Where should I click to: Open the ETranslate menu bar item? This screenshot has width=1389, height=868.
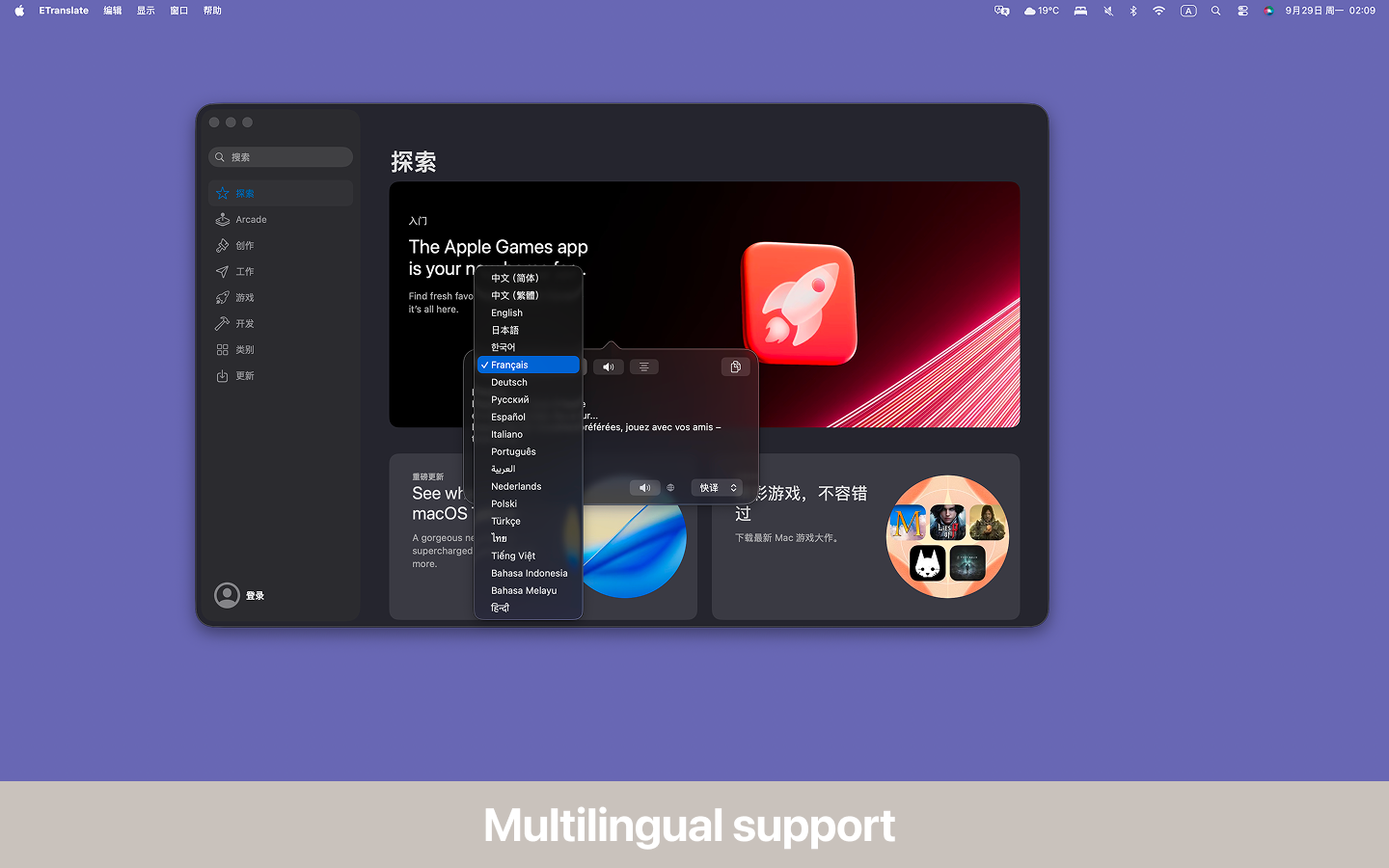64,11
